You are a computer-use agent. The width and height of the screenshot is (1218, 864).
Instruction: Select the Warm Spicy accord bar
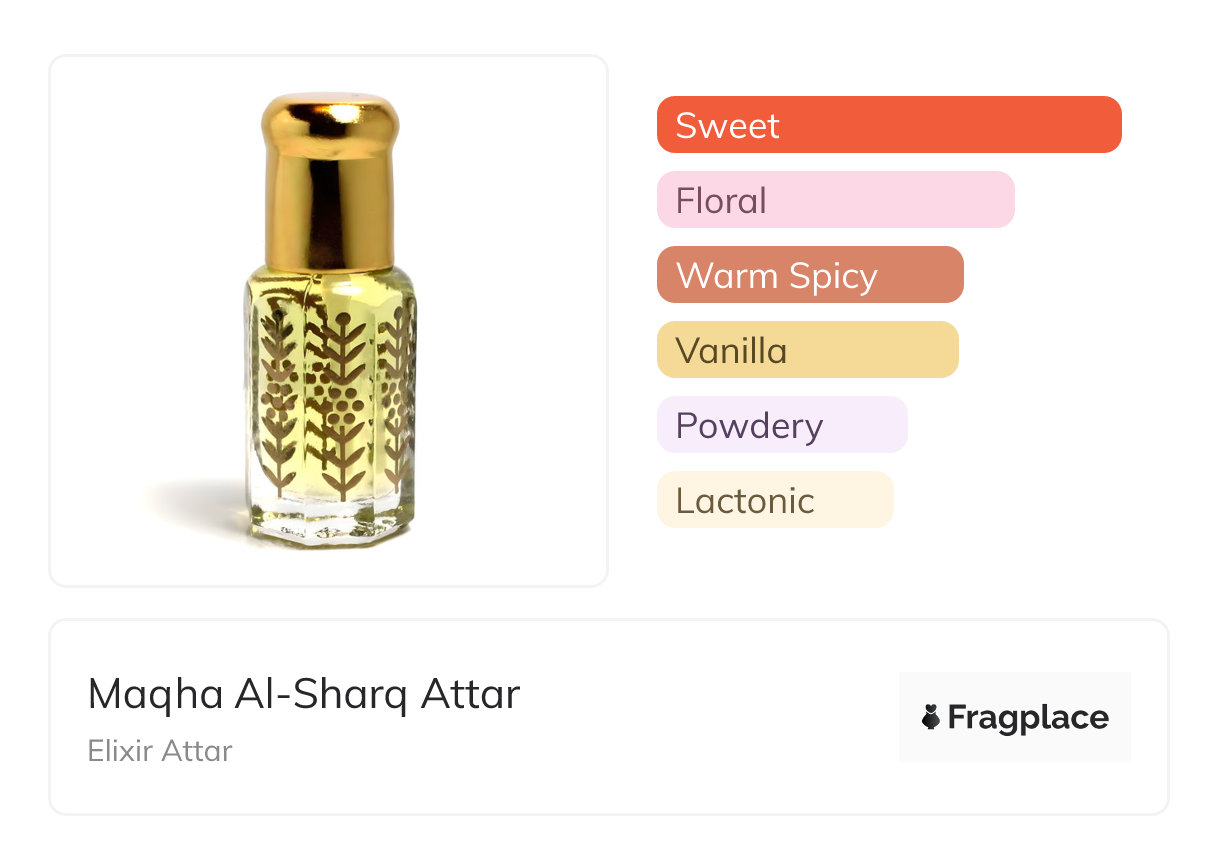[x=809, y=275]
